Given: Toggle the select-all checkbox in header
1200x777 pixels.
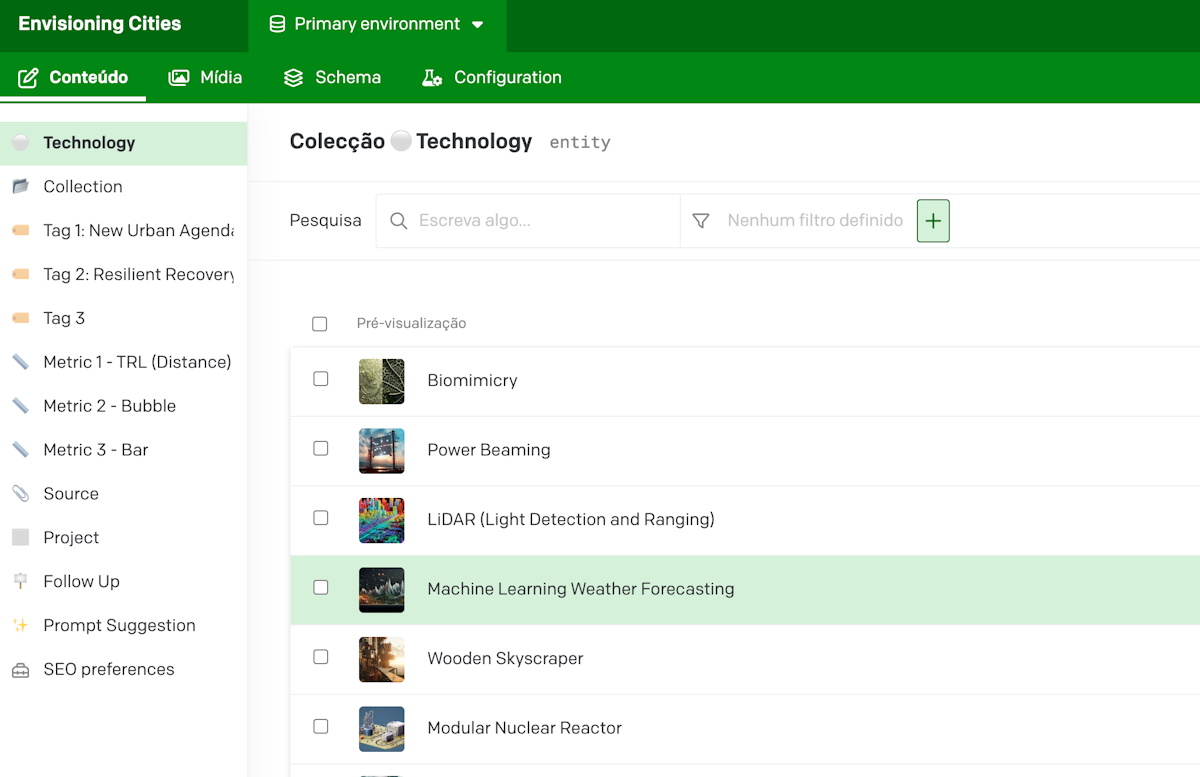Looking at the screenshot, I should pos(320,324).
